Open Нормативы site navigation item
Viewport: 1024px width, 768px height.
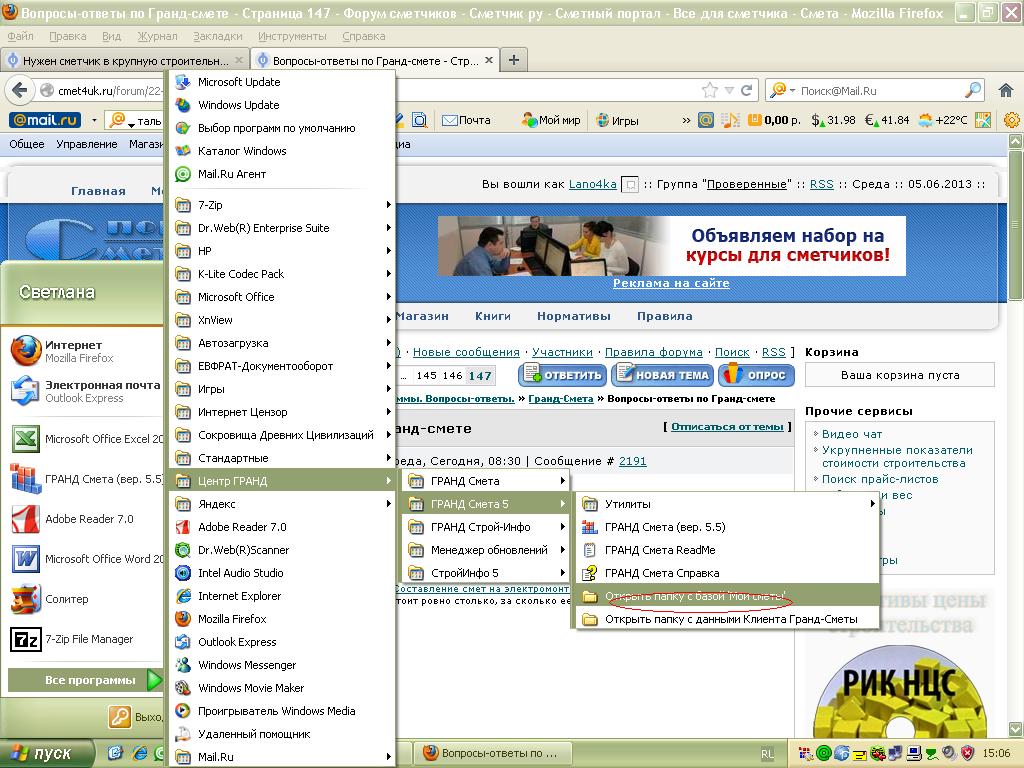(x=573, y=316)
